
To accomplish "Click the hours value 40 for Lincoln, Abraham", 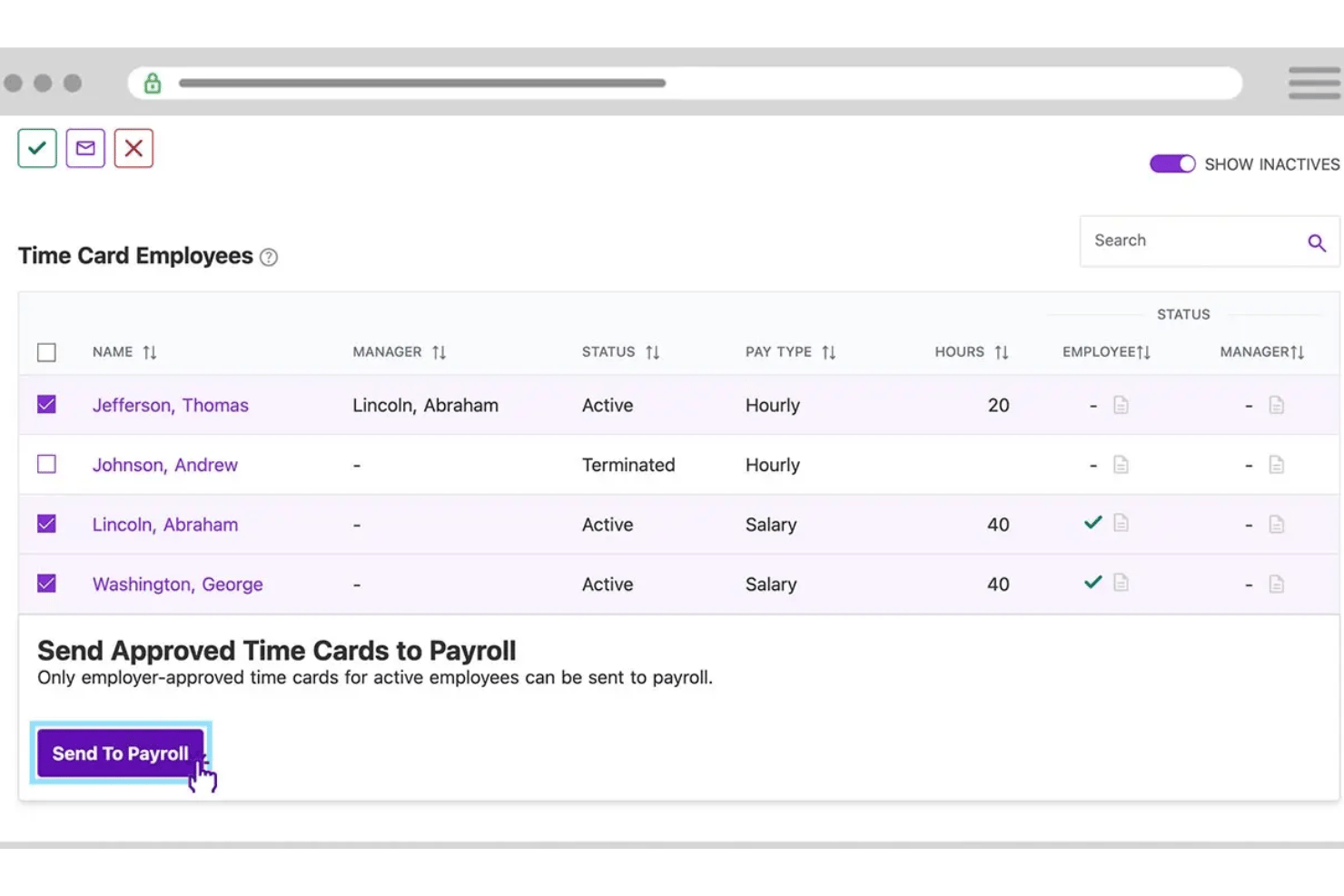I will point(998,525).
